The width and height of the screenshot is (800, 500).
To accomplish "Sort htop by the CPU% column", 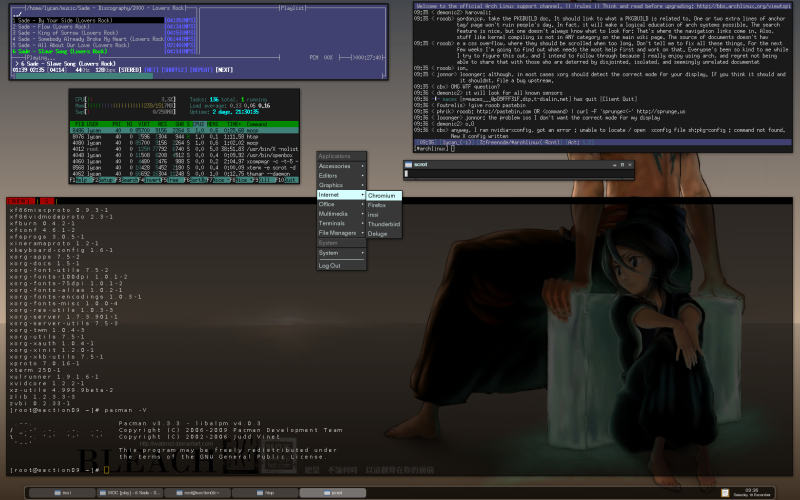I will click(x=198, y=124).
